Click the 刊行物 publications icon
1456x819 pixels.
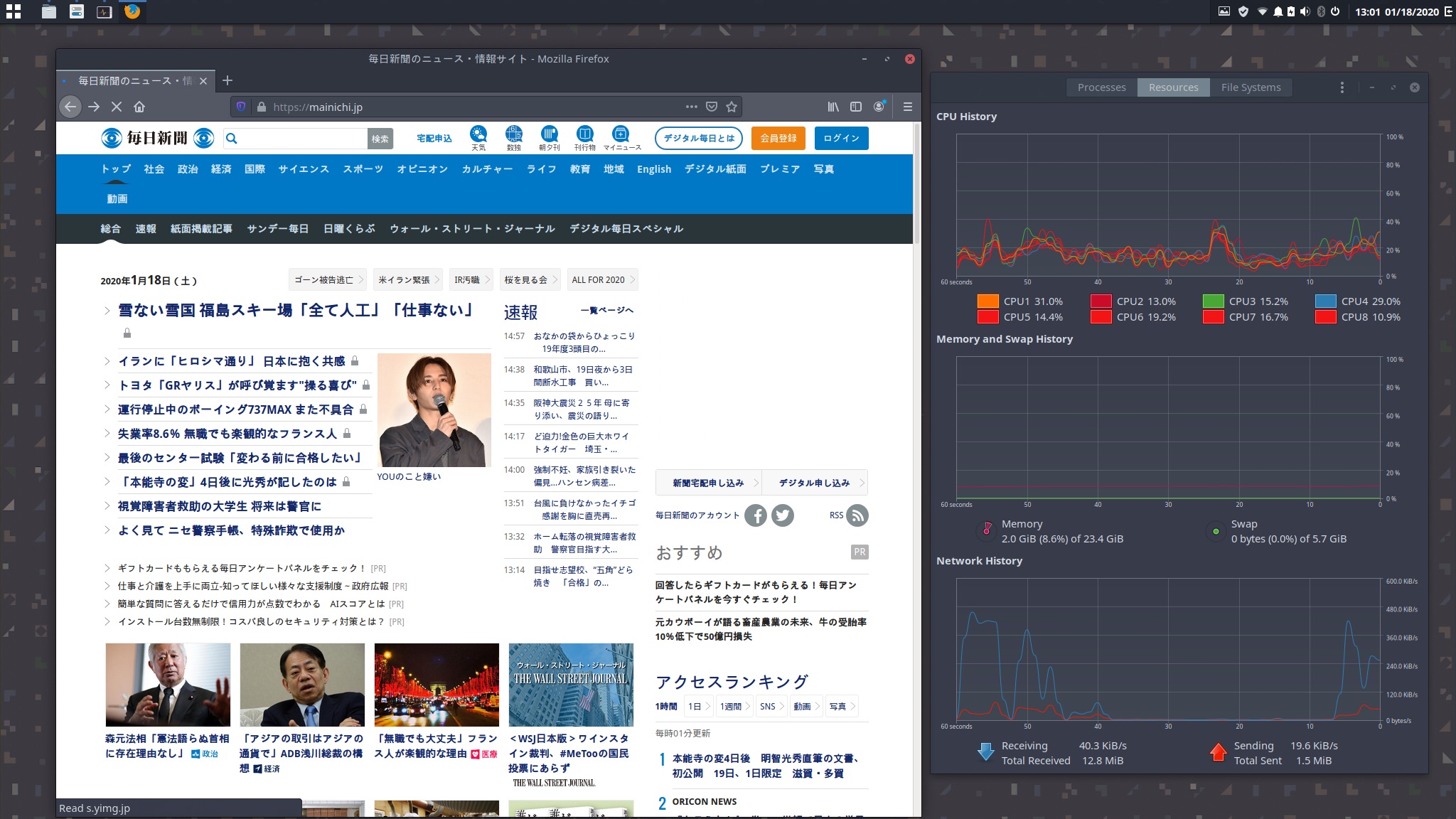tap(584, 137)
